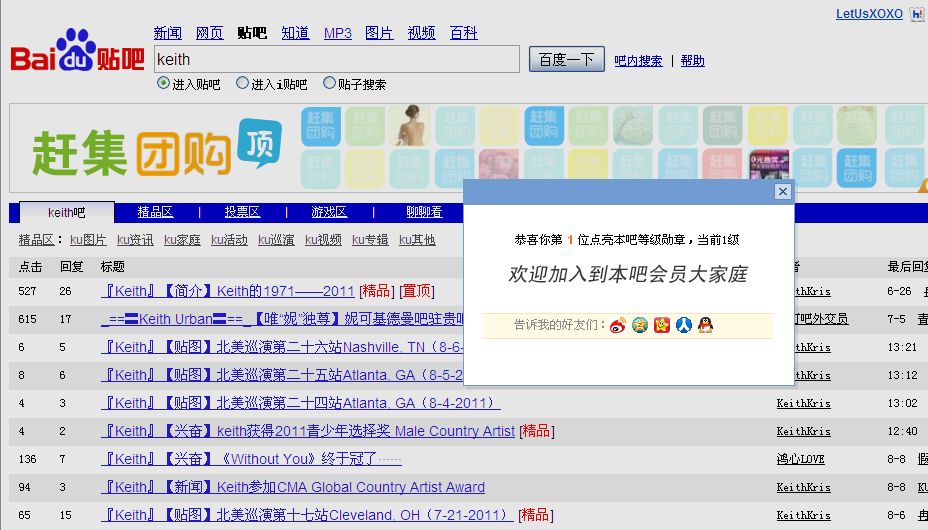Open KeithKris author link in 12:40 row
This screenshot has height=530, width=928.
pyautogui.click(x=804, y=431)
